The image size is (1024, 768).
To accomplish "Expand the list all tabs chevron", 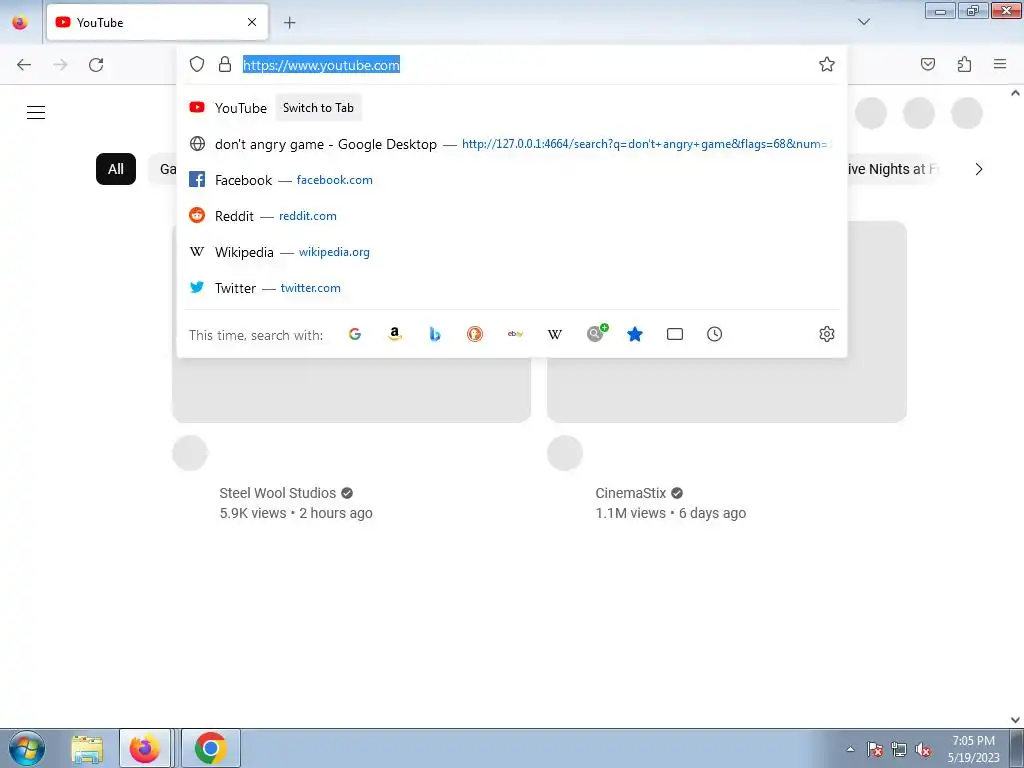I will pos(864,22).
